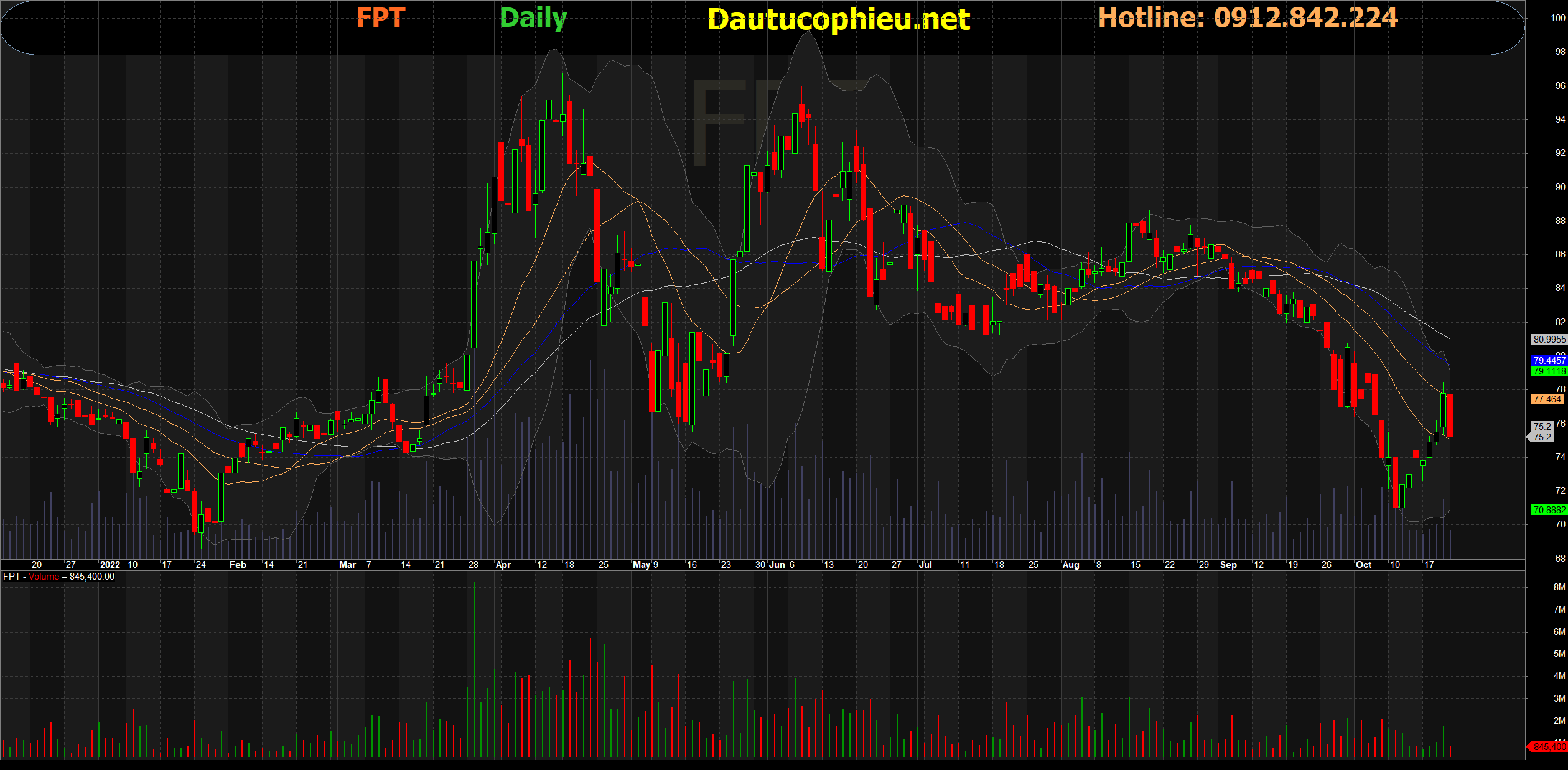This screenshot has width=1568, height=770.
Task: Click the red 845,400 volume tag
Action: tap(1548, 746)
